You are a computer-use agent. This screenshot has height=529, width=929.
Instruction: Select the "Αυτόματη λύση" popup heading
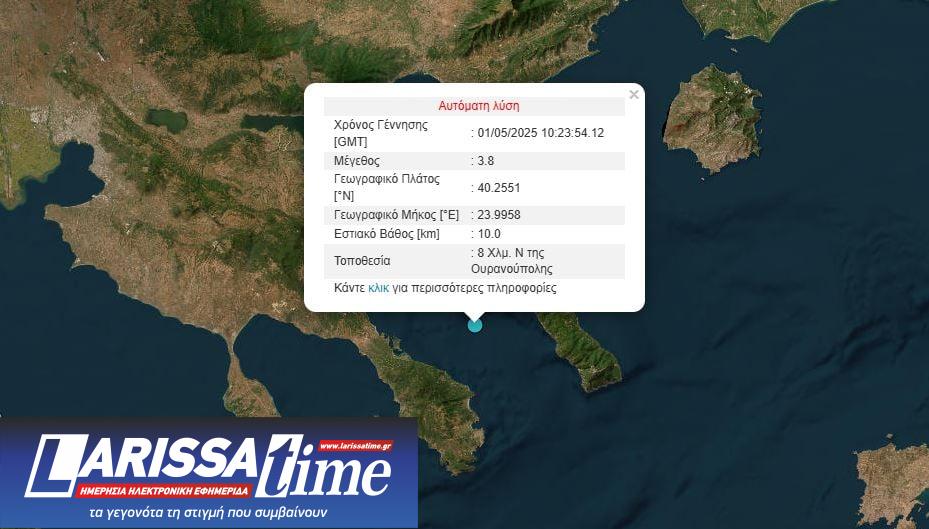[x=478, y=105]
